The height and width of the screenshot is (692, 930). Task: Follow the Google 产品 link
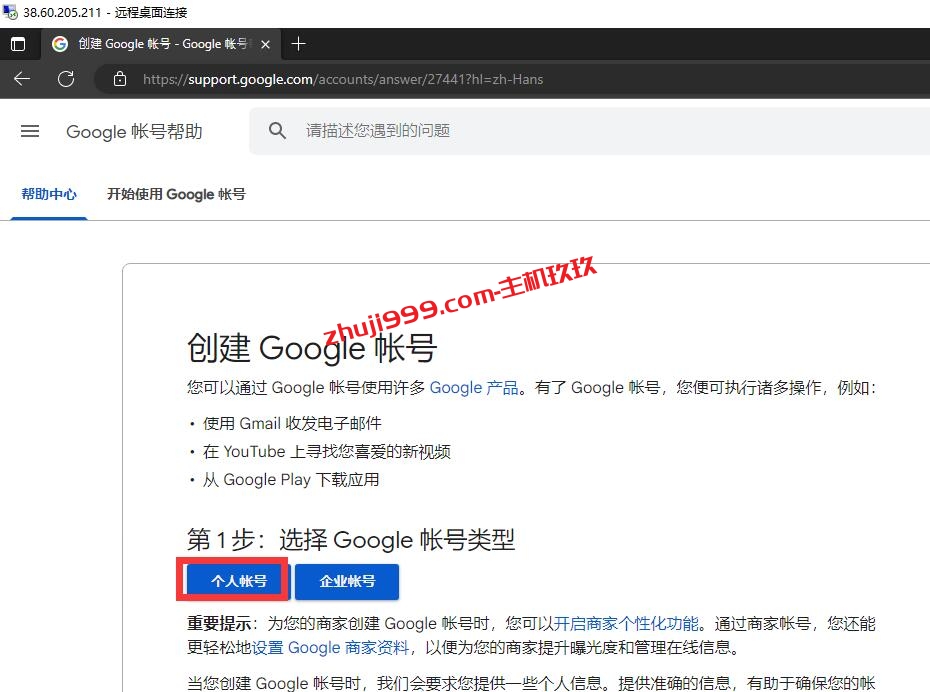[x=474, y=388]
